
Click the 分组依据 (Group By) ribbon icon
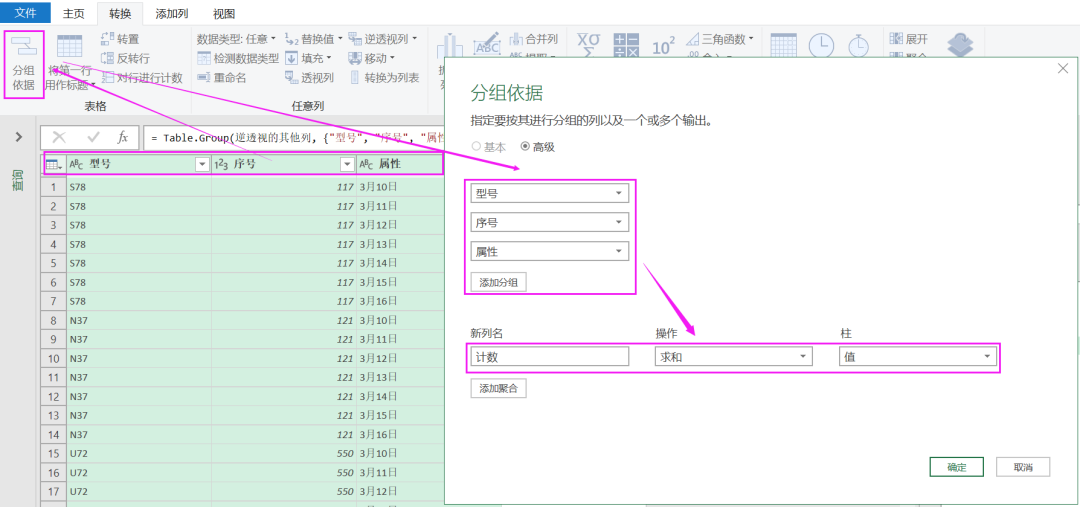24,45
